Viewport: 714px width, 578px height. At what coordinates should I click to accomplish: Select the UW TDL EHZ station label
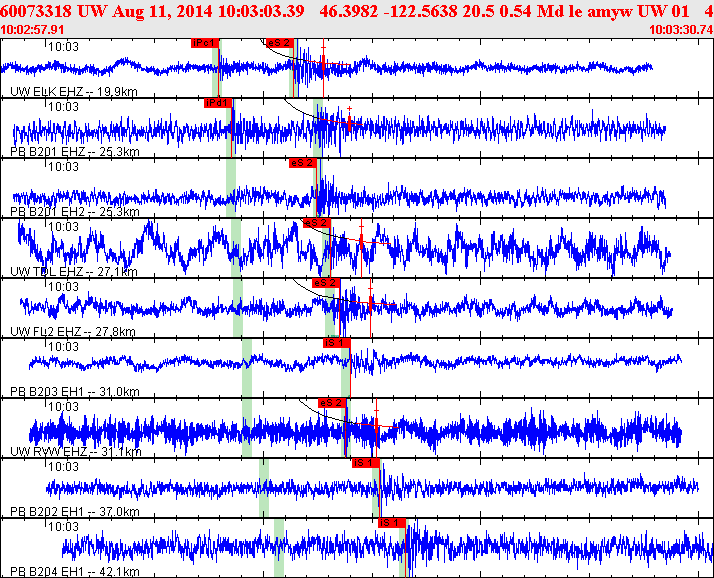74,272
